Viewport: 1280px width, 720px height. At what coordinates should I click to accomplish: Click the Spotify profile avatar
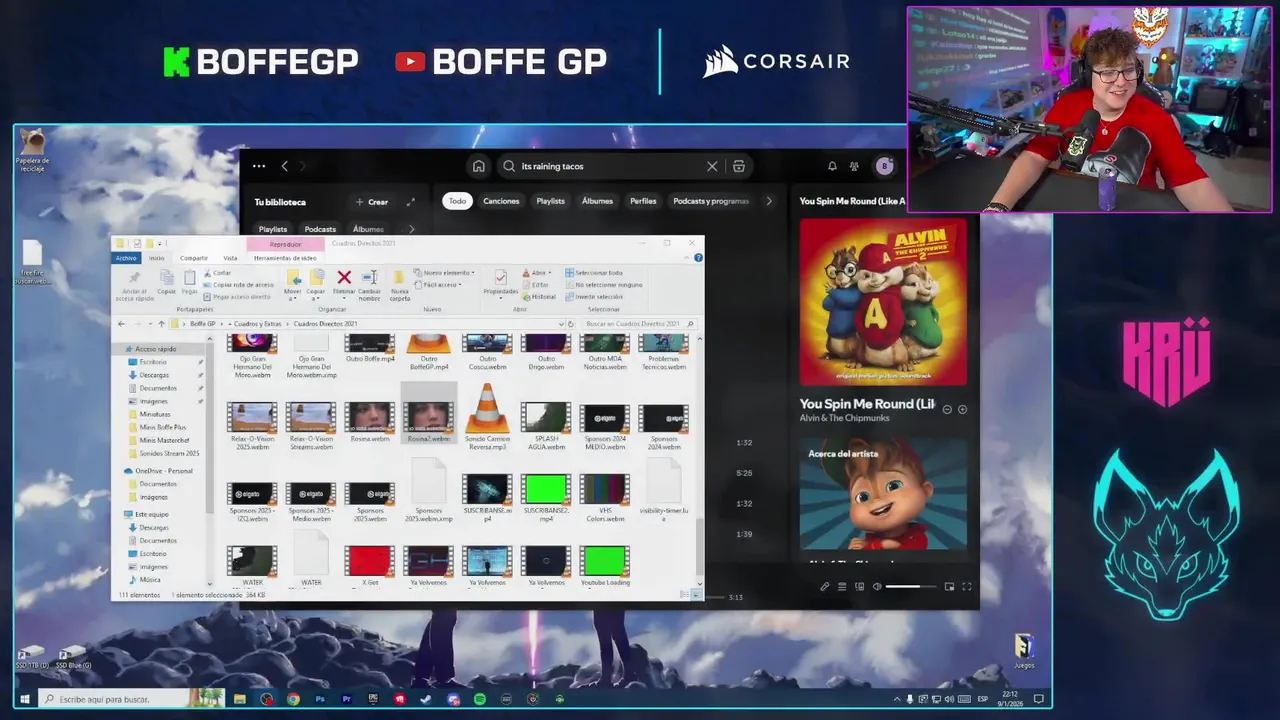point(884,166)
